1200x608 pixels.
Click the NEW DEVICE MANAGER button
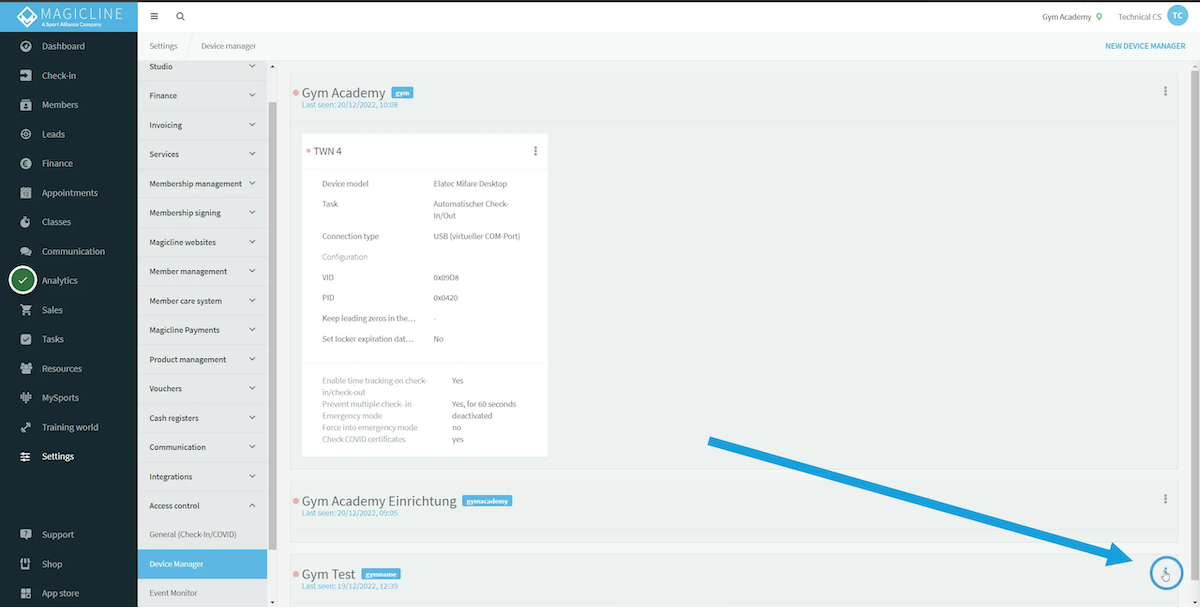pos(1144,46)
